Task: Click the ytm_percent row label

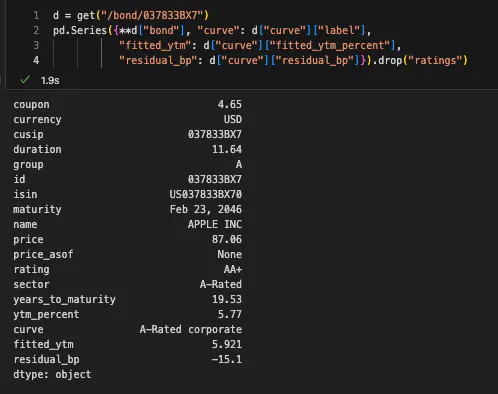Action: pyautogui.click(x=46, y=315)
